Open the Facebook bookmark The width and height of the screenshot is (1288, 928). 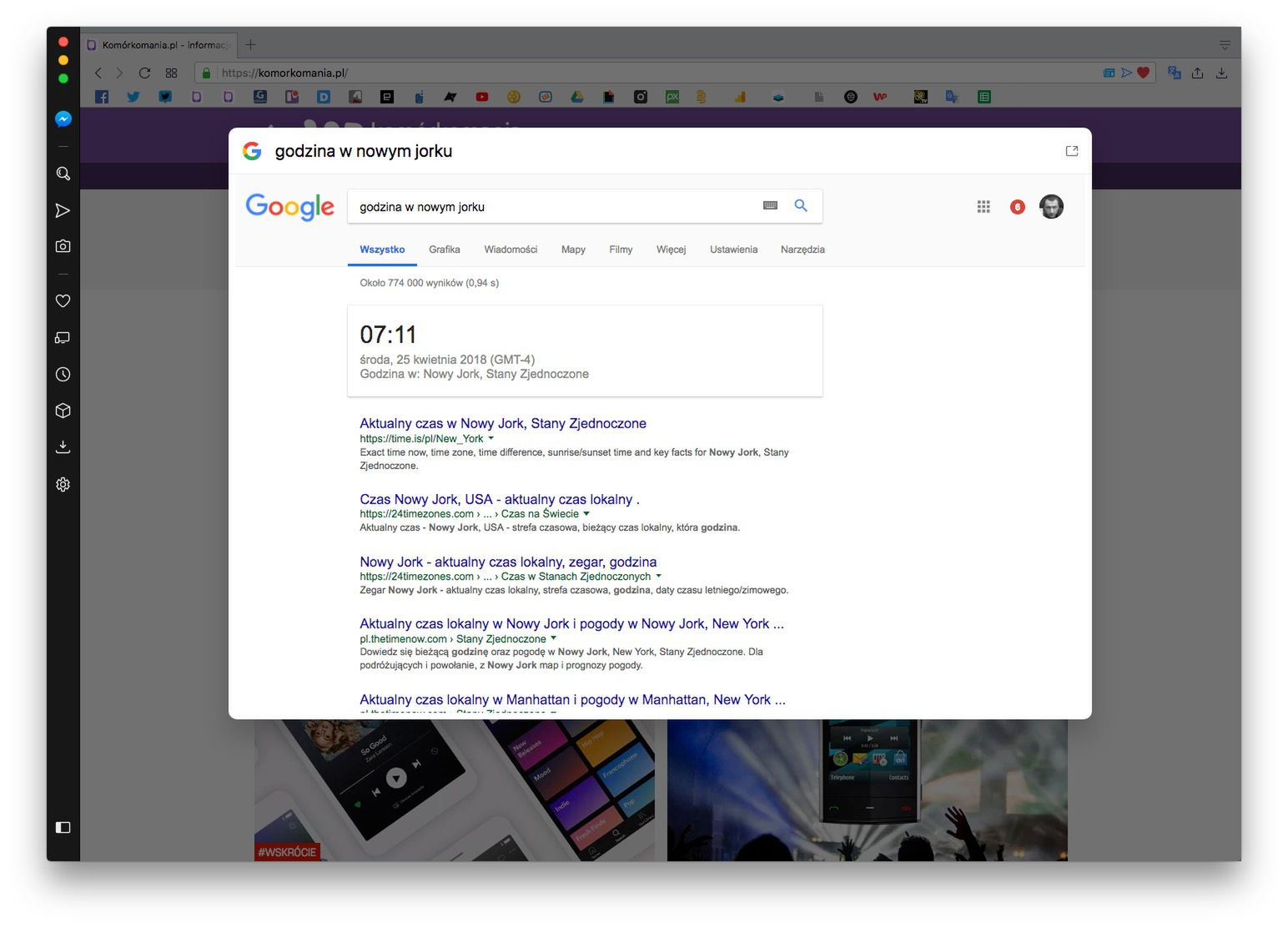(x=102, y=97)
